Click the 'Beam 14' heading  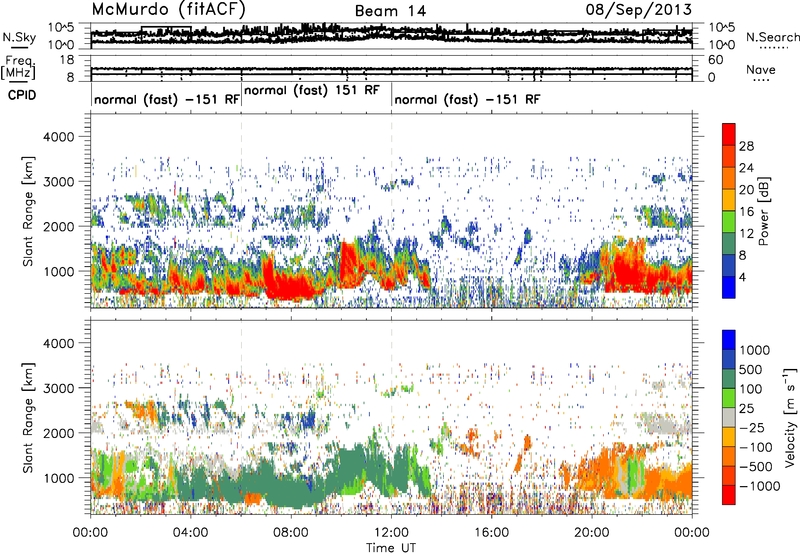[x=390, y=11]
